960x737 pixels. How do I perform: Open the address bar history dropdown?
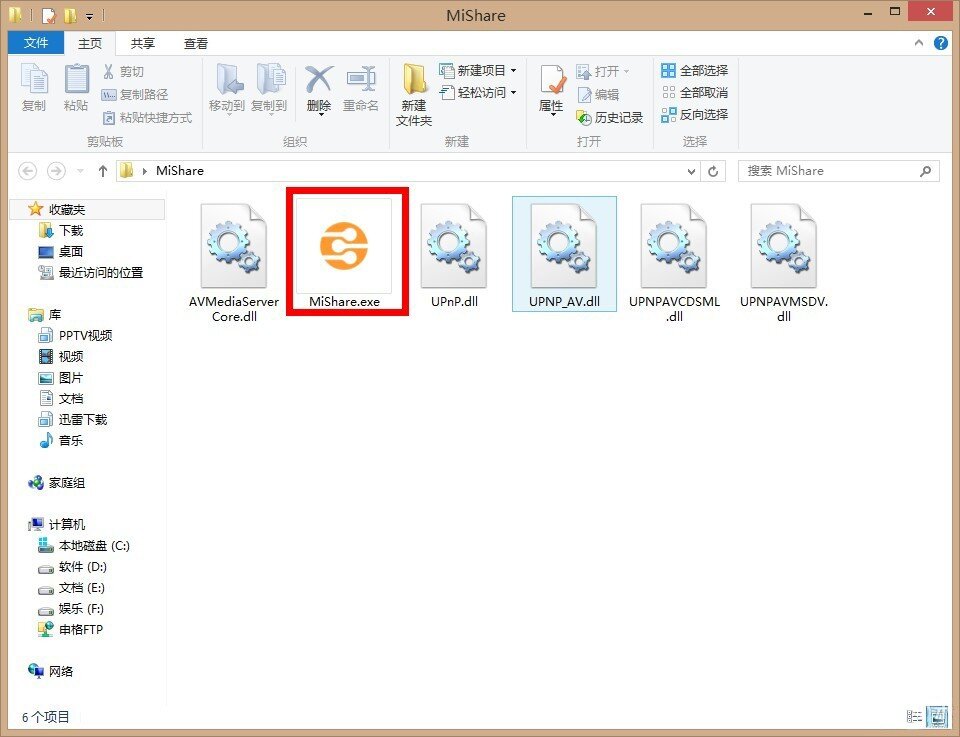[x=691, y=171]
